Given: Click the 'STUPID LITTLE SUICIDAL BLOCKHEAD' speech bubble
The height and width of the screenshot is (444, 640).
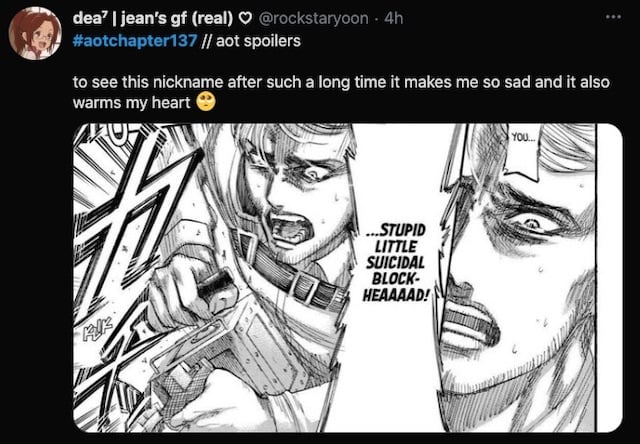Looking at the screenshot, I should [395, 264].
